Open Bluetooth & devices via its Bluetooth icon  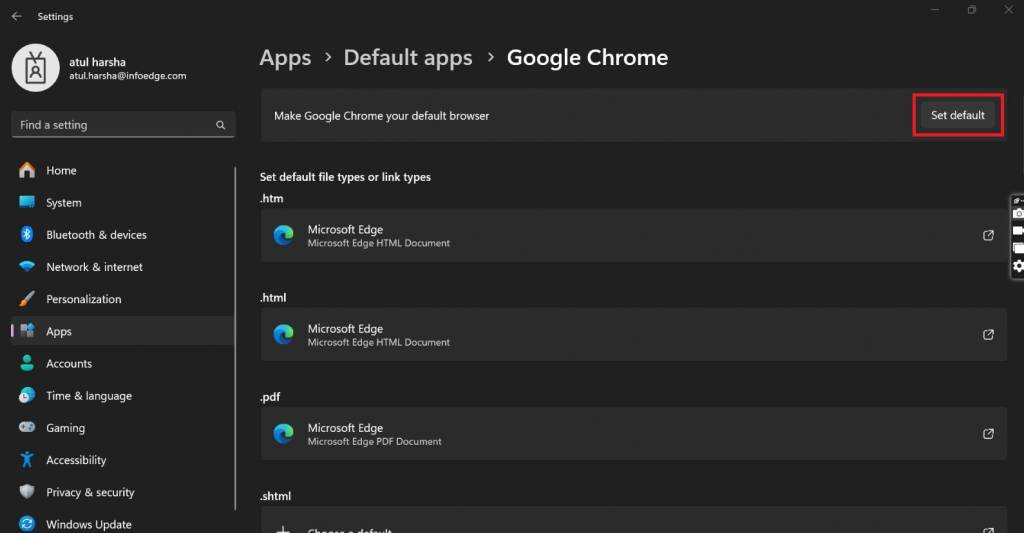tap(27, 234)
